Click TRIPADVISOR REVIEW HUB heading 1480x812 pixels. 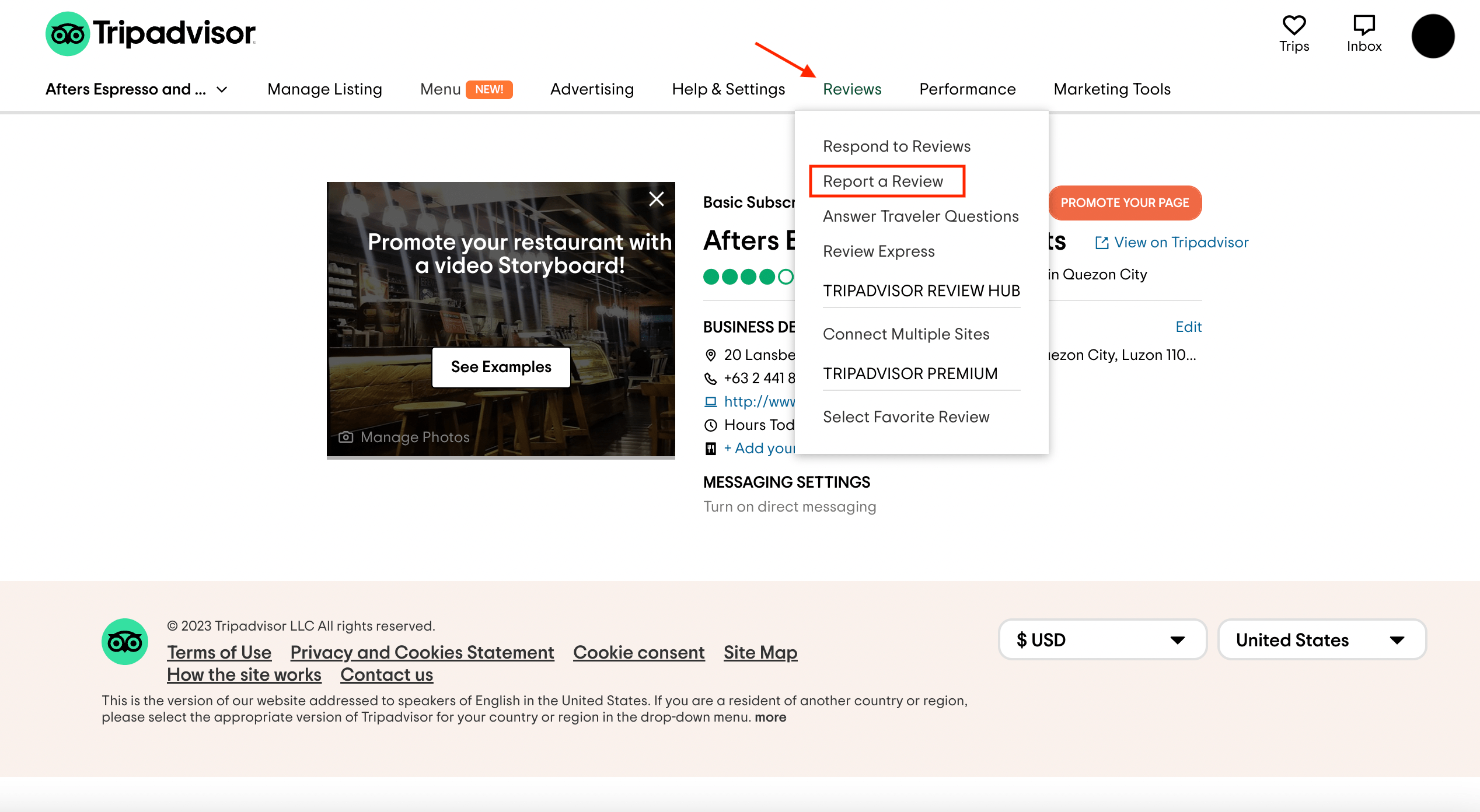(921, 291)
